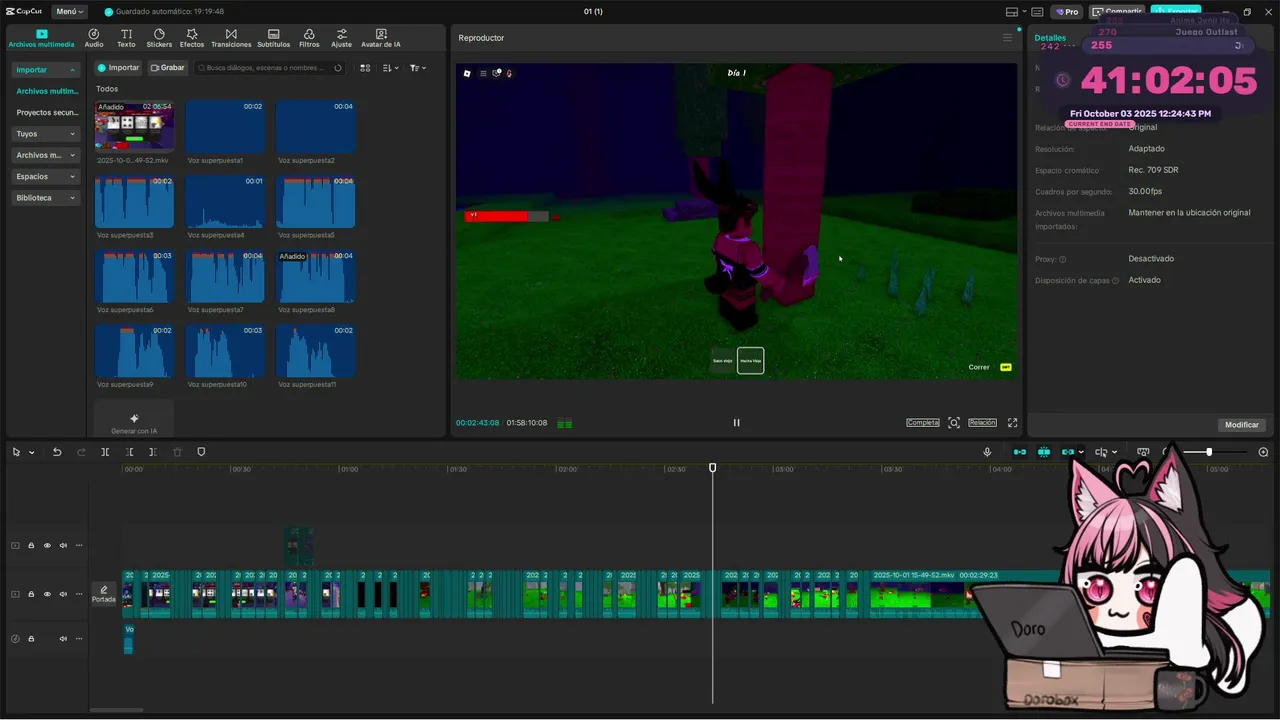Open the Stickers library
The height and width of the screenshot is (720, 1280).
[159, 38]
